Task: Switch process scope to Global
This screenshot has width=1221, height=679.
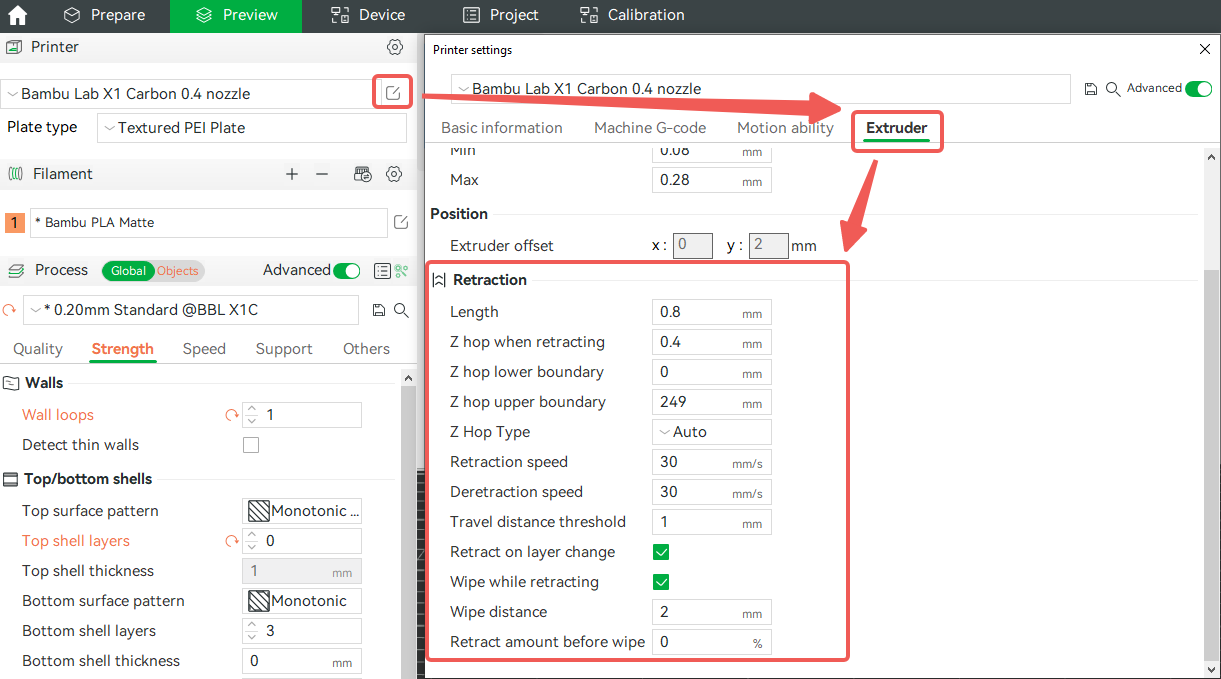Action: coord(128,271)
